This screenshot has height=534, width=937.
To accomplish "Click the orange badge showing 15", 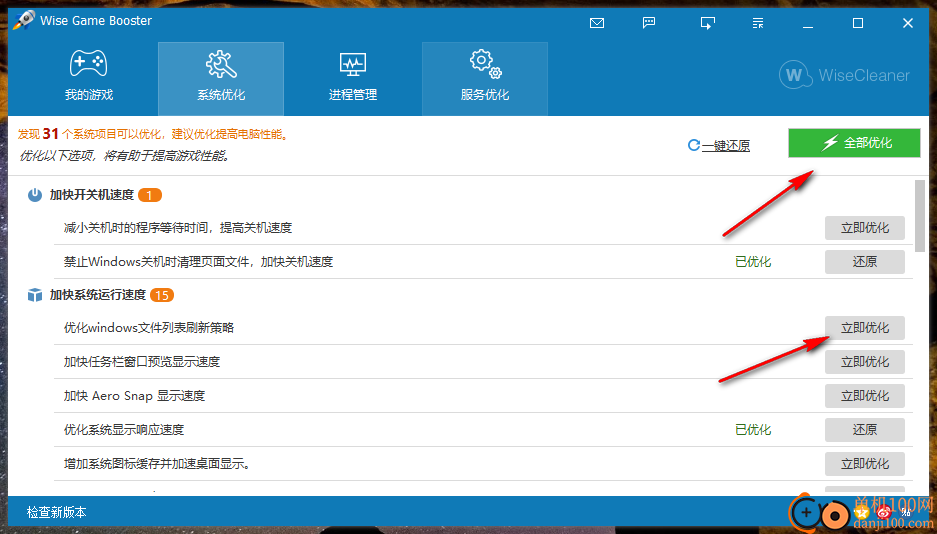I will (x=162, y=295).
